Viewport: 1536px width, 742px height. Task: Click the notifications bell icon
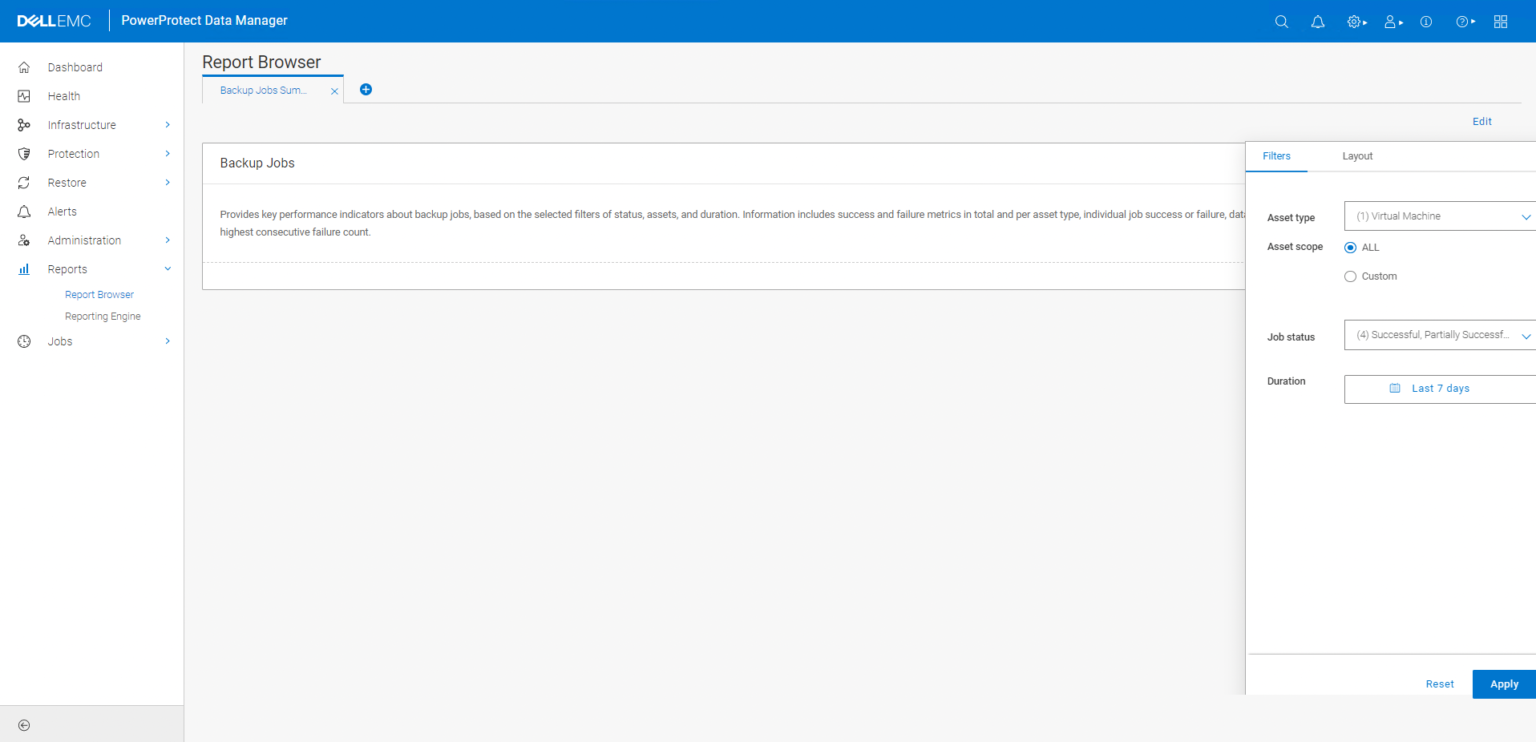[x=1317, y=21]
